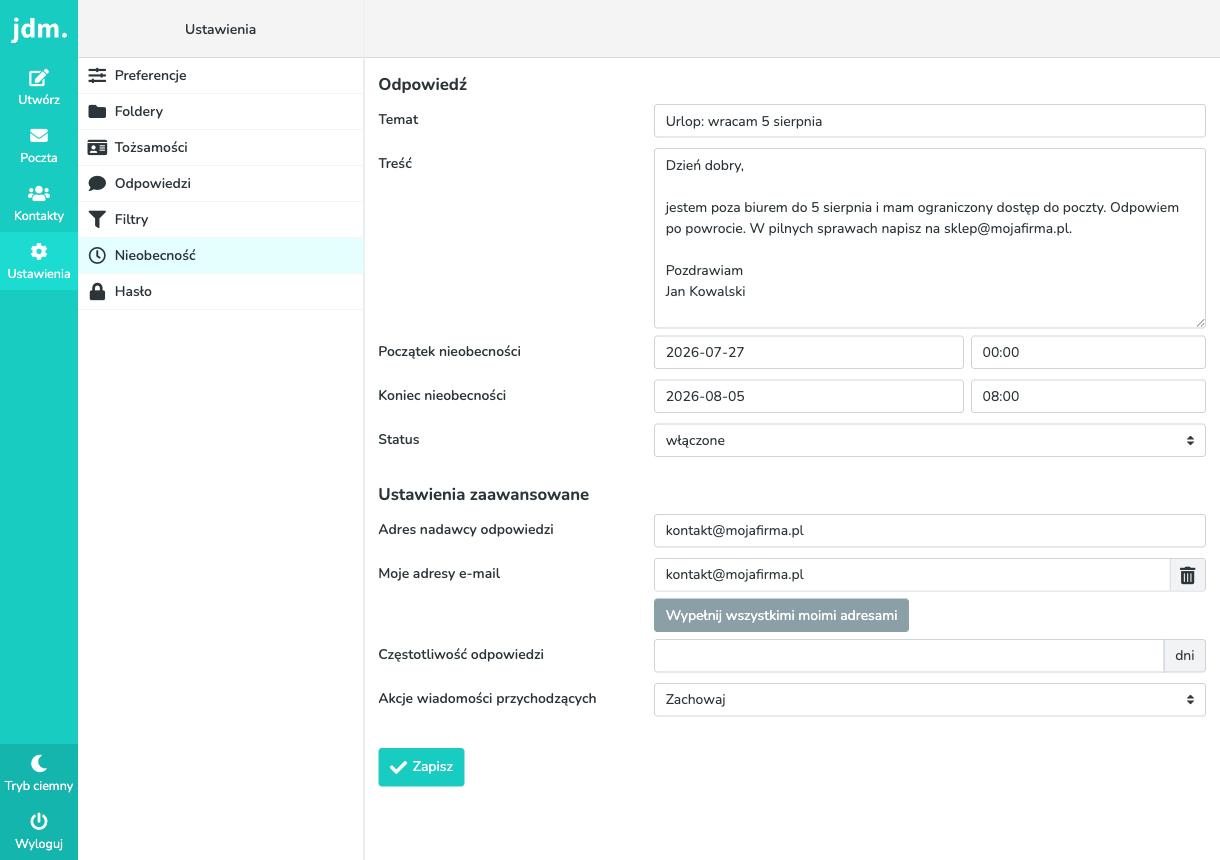Image resolution: width=1220 pixels, height=860 pixels.
Task: Click Wypełnij wszystkimi moimi adresami button
Action: (x=781, y=616)
